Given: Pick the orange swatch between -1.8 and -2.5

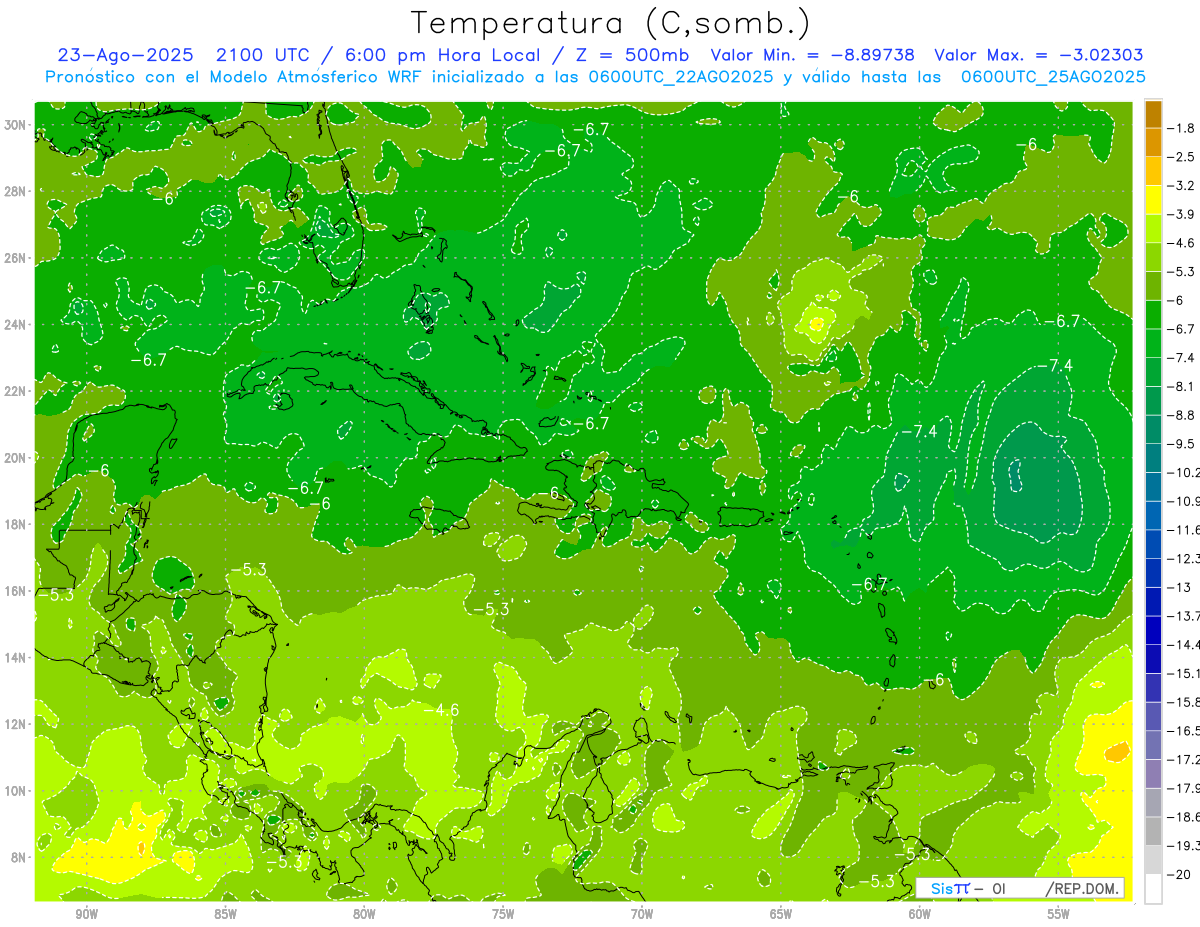Looking at the screenshot, I should click(1153, 143).
